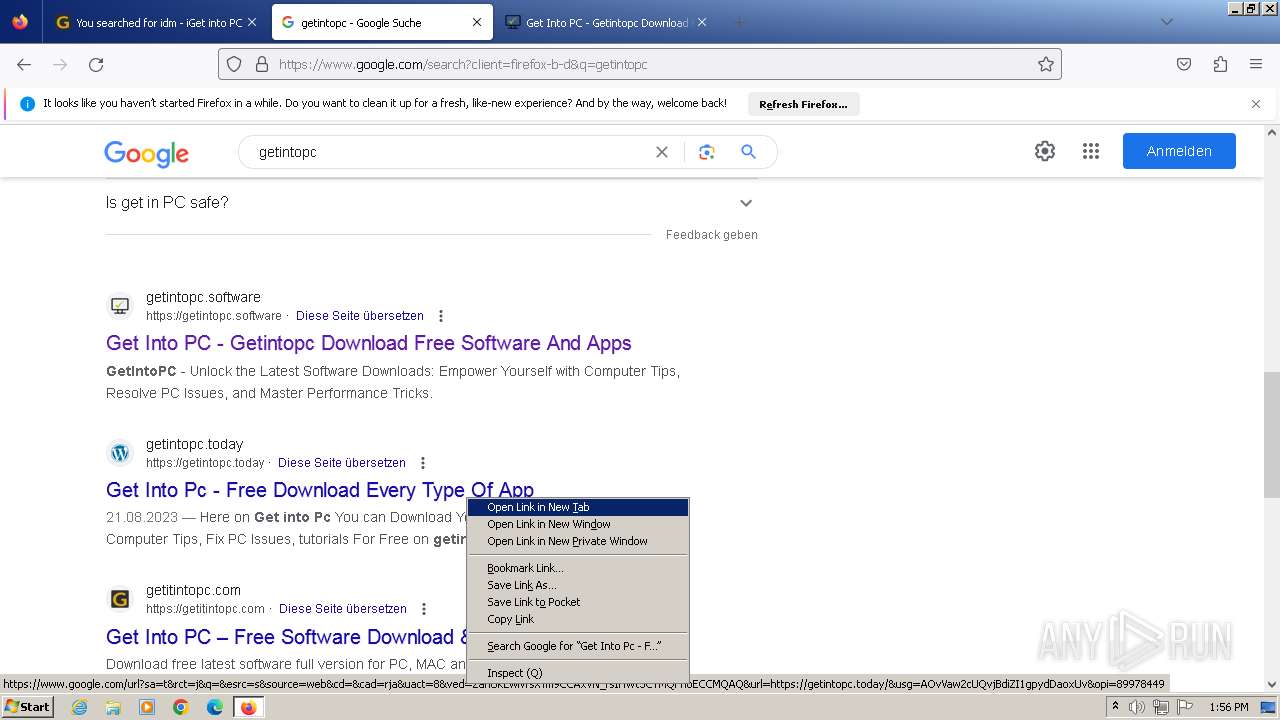Viewport: 1280px width, 720px height.
Task: Open the Windows Start menu
Action: click(x=28, y=707)
